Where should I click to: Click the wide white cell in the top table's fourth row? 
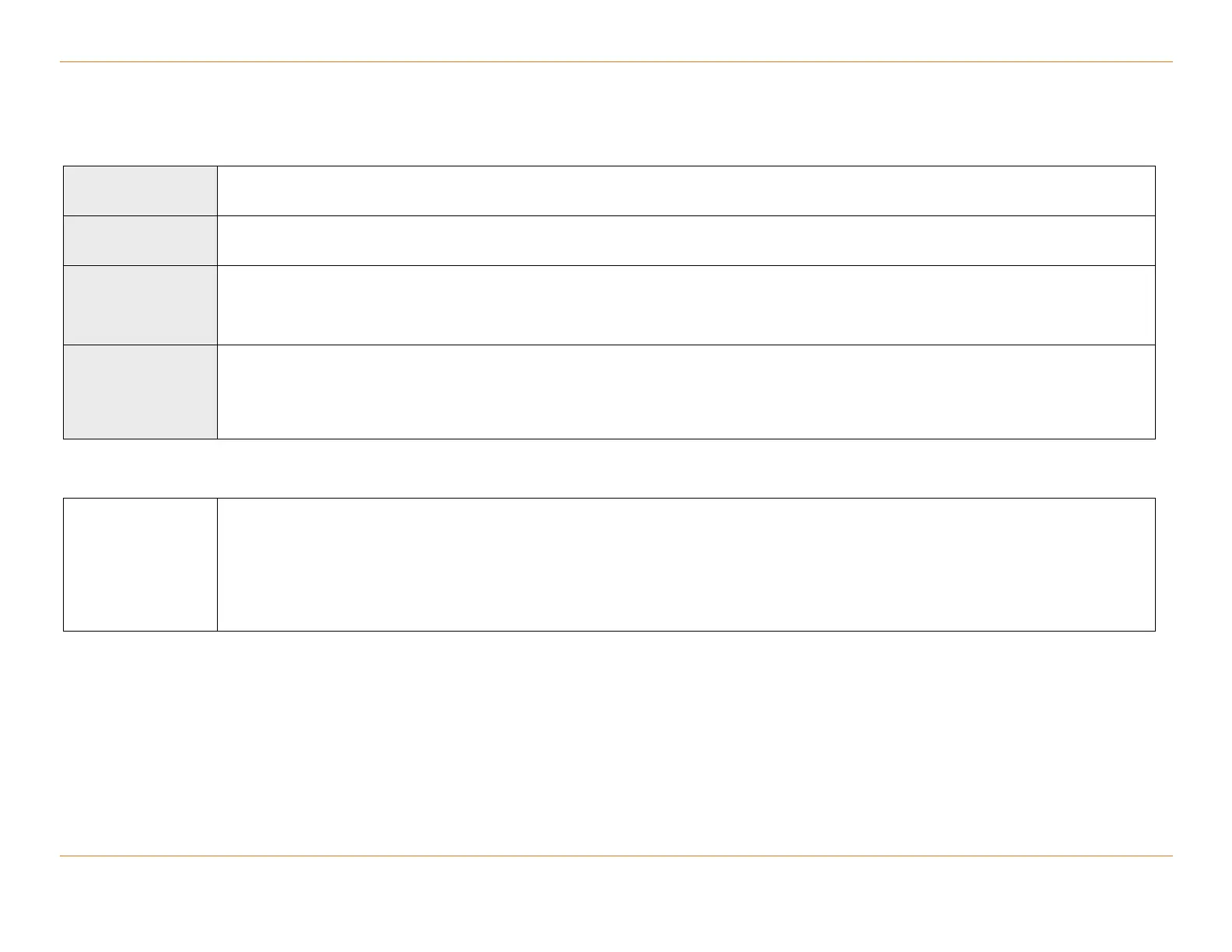pyautogui.click(x=686, y=392)
